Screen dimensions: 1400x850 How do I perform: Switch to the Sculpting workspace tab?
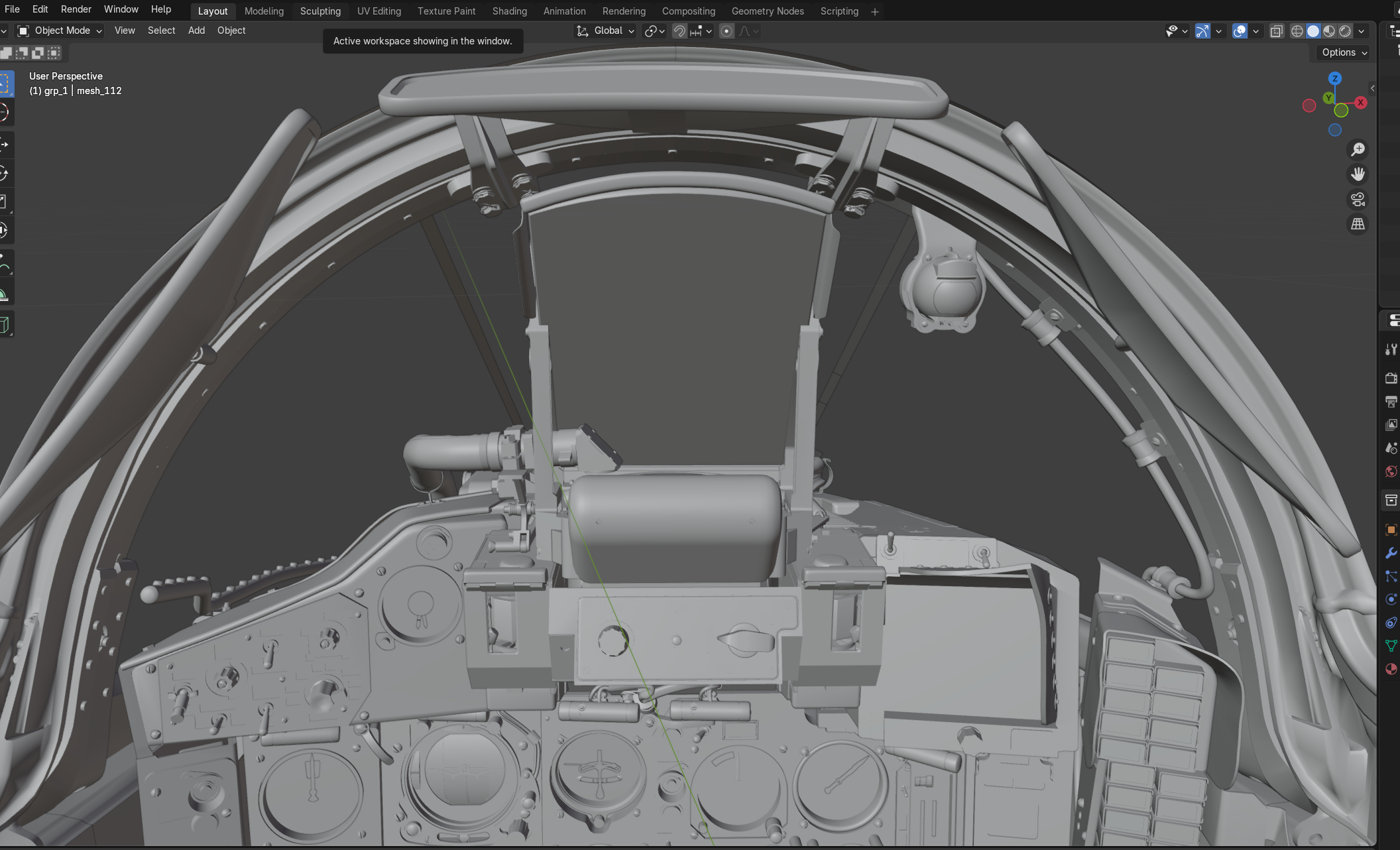(320, 11)
